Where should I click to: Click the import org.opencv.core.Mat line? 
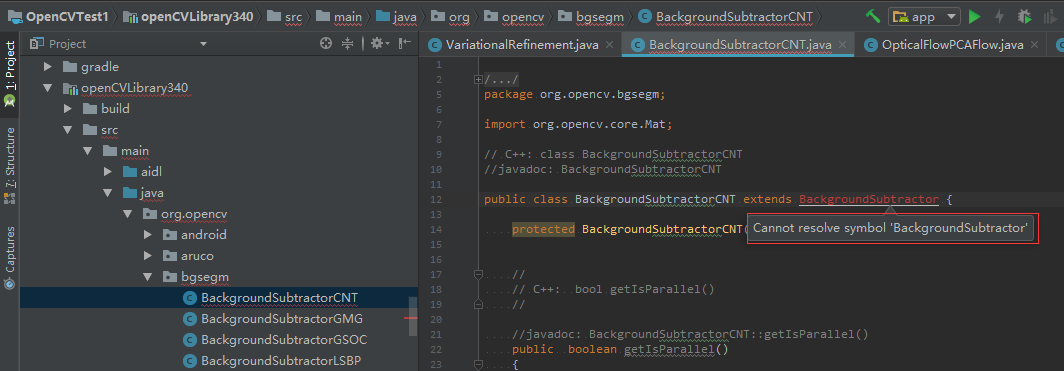pyautogui.click(x=577, y=125)
